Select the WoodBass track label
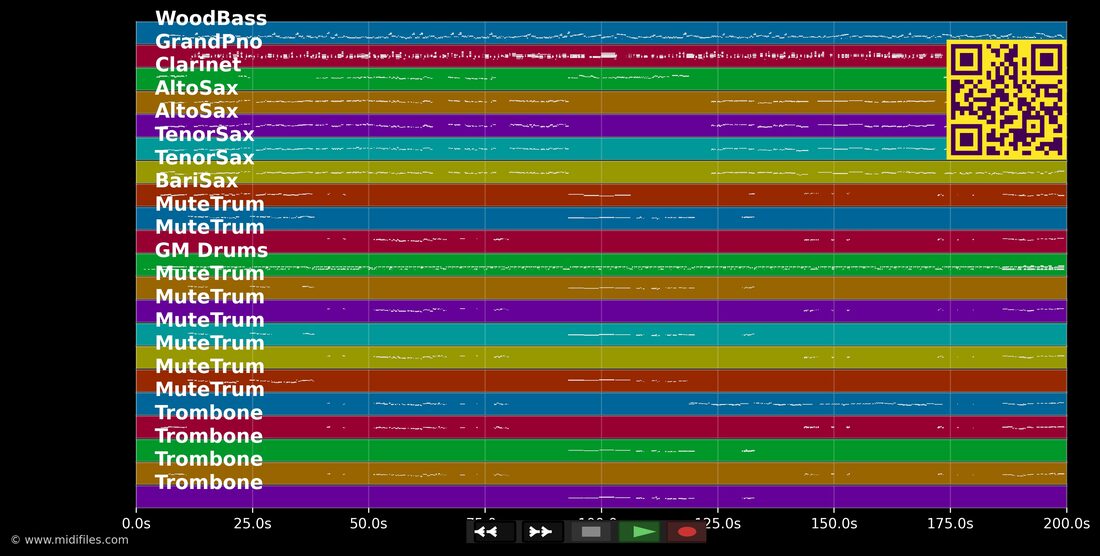1100x556 pixels. point(210,18)
